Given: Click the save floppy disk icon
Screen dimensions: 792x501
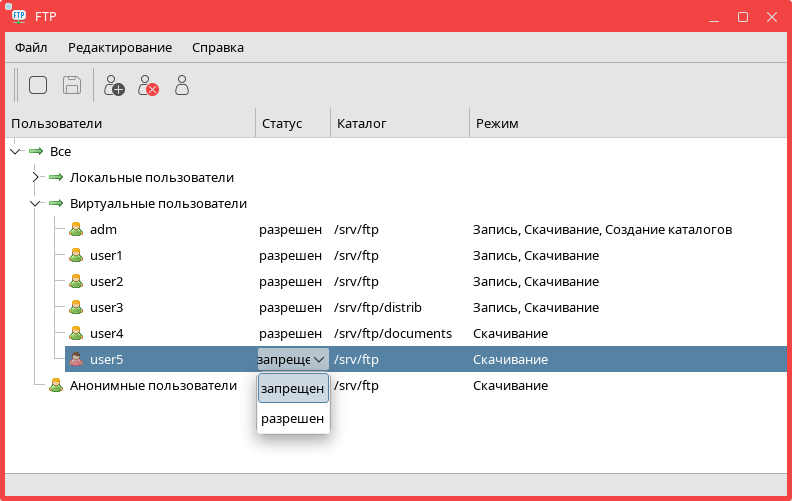Looking at the screenshot, I should click(72, 85).
